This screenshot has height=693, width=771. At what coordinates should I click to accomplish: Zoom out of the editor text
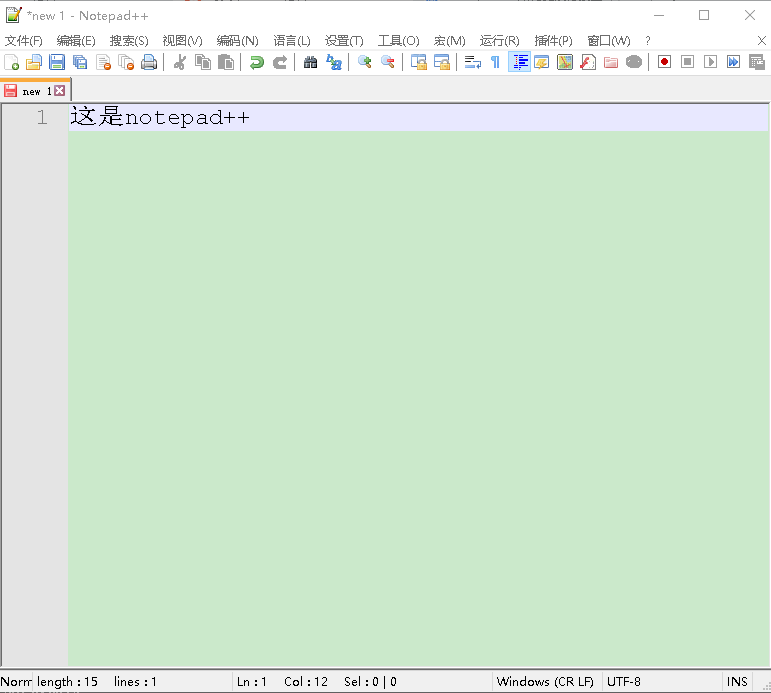[x=387, y=62]
